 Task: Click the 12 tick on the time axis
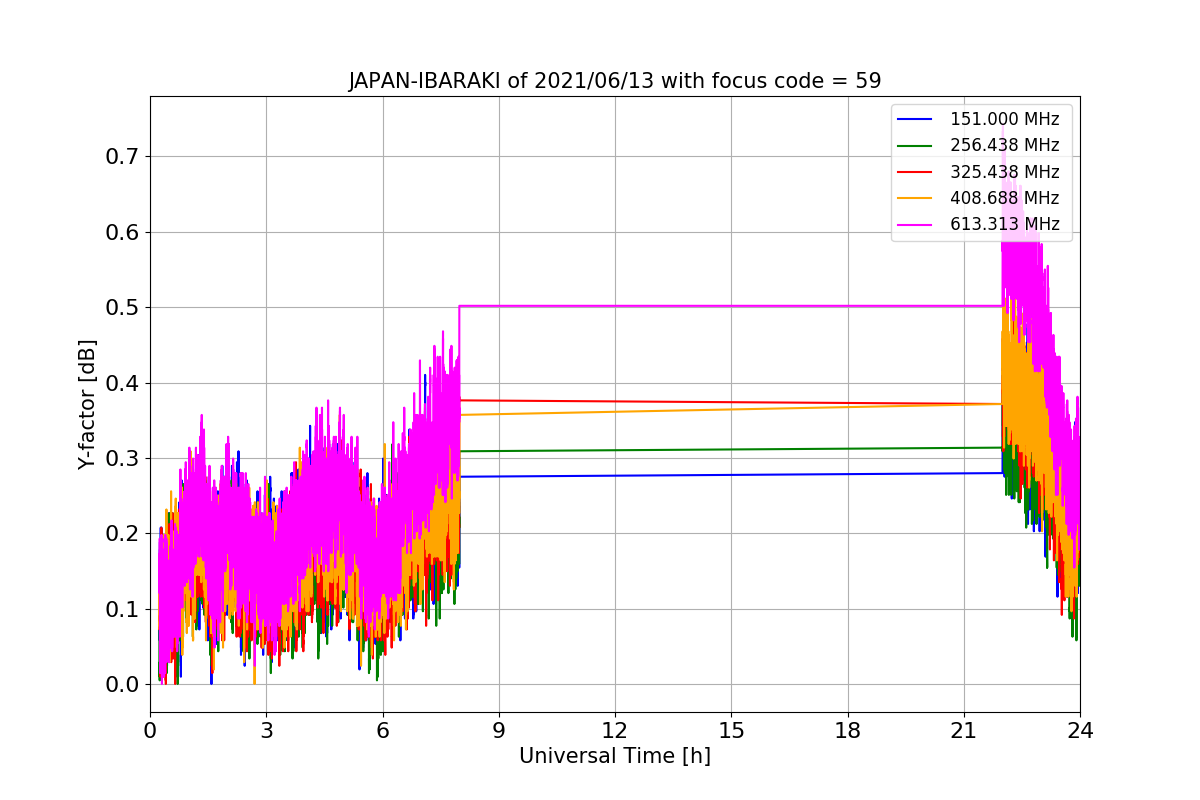click(615, 730)
